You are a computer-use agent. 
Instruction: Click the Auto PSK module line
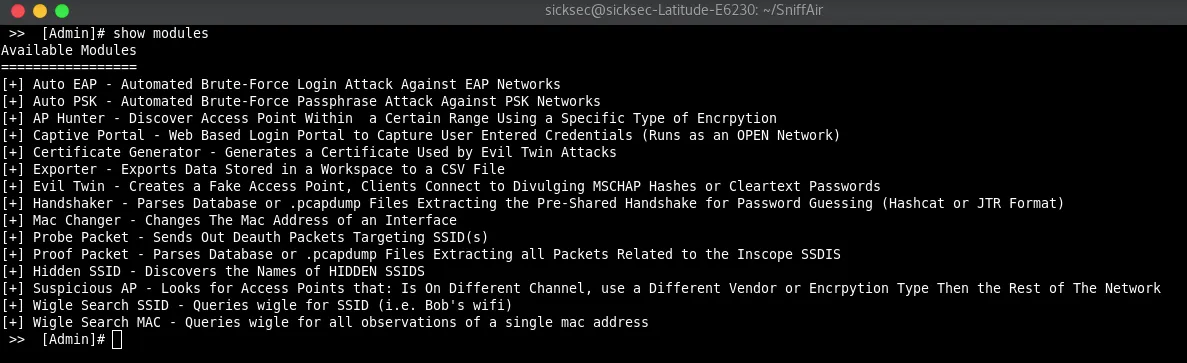tap(301, 101)
